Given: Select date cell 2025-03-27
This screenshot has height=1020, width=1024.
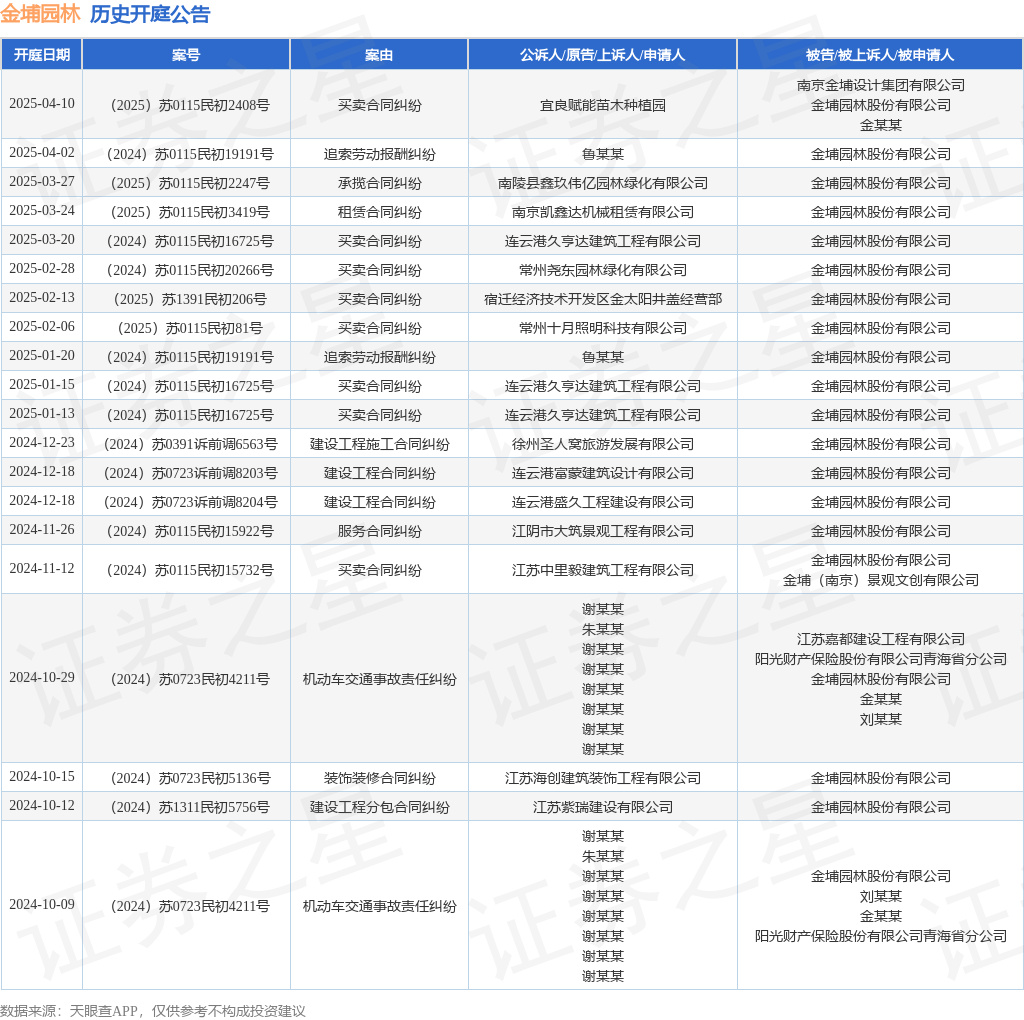Looking at the screenshot, I should [42, 181].
